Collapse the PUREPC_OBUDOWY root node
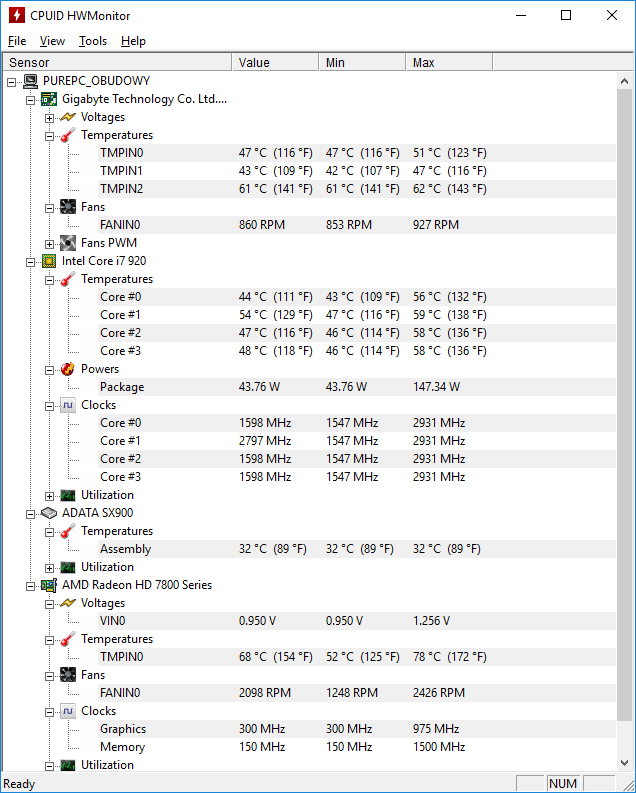Image resolution: width=636 pixels, height=793 pixels. click(x=12, y=82)
